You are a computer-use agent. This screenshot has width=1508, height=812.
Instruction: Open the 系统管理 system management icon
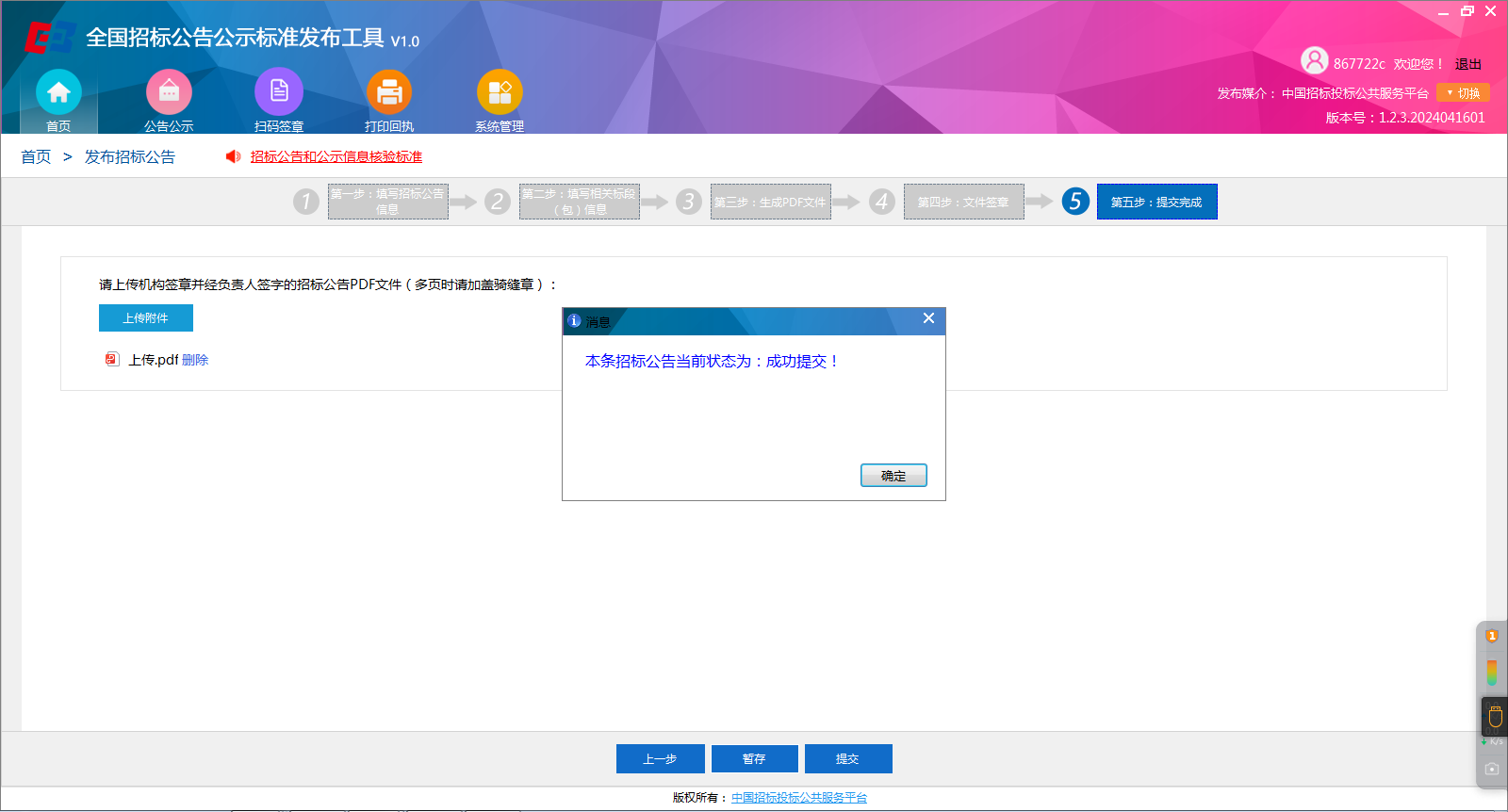click(500, 92)
